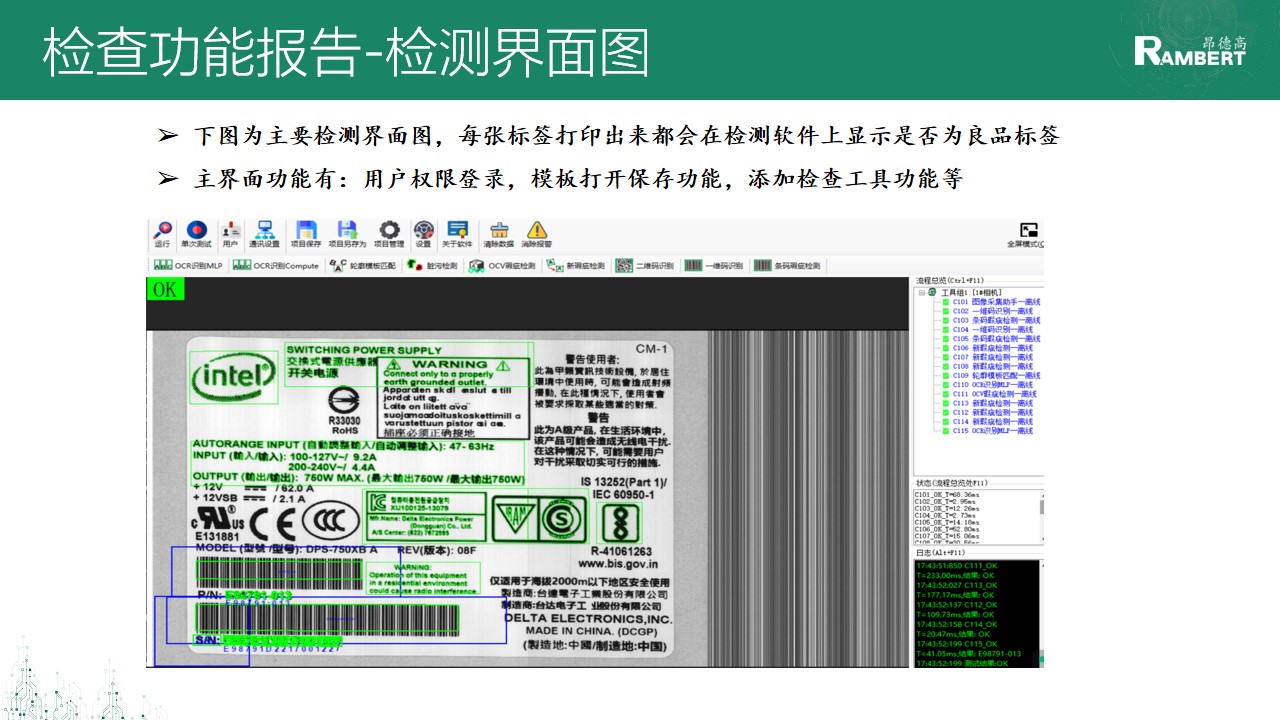Open 通讯设置 communication settings
The image size is (1280, 720).
coord(264,235)
